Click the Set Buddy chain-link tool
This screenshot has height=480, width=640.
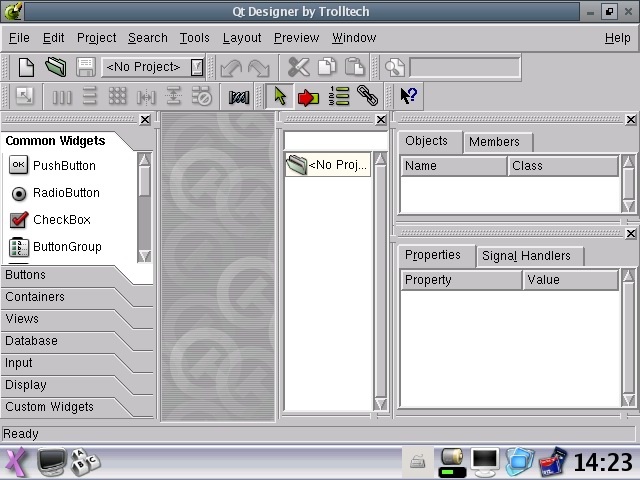point(368,96)
